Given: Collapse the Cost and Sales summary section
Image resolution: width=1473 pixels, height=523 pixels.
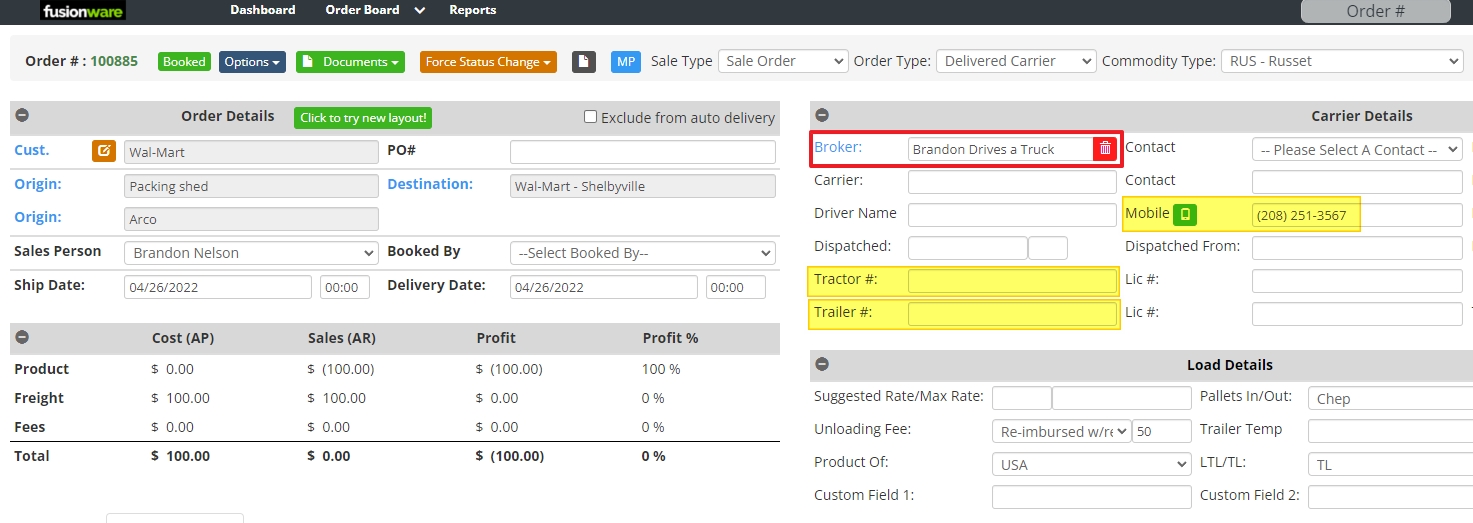Looking at the screenshot, I should [22, 338].
